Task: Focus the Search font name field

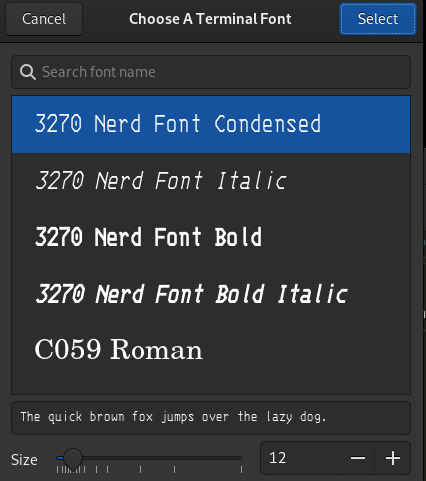Action: pyautogui.click(x=211, y=72)
